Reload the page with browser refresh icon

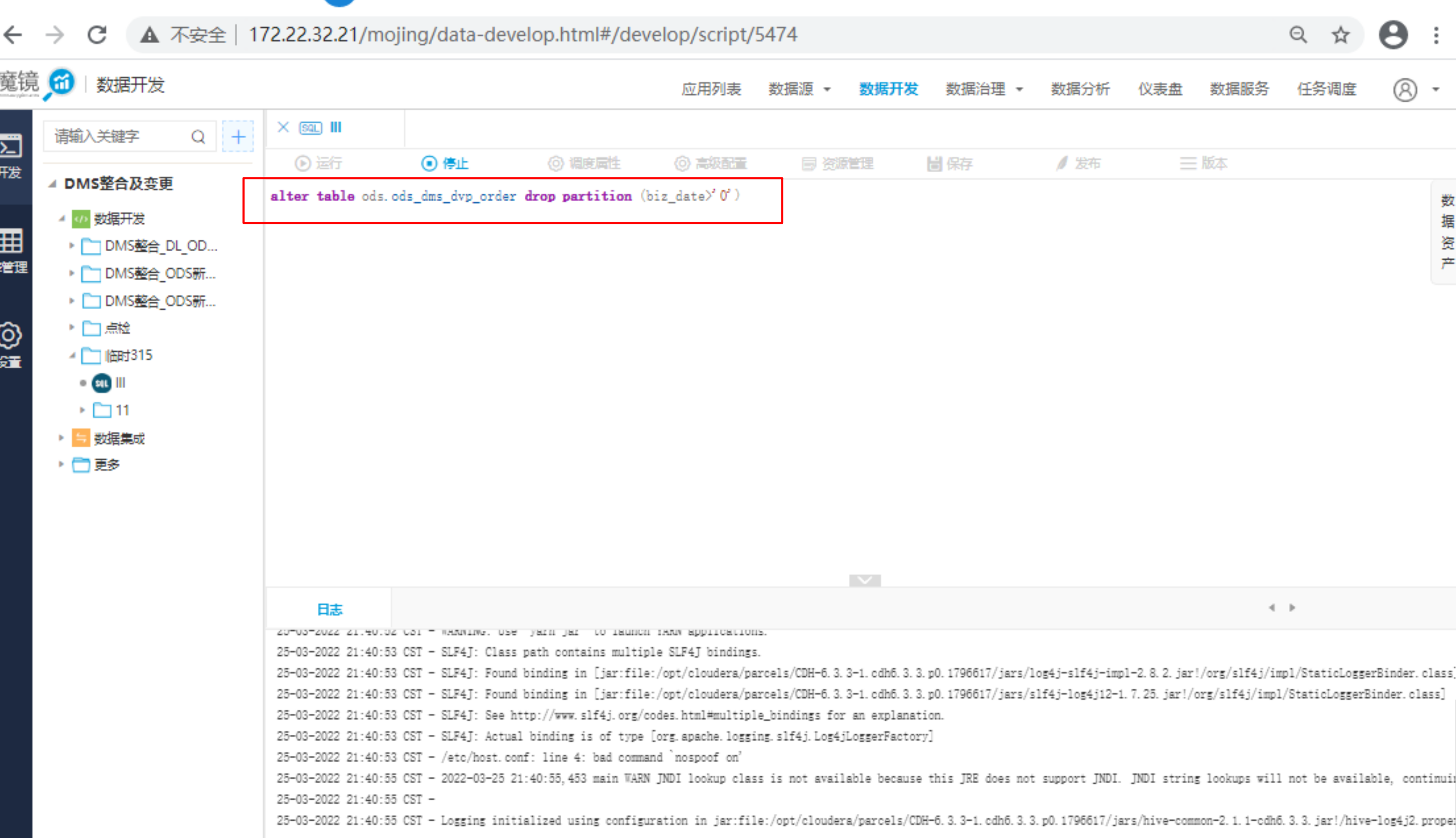(97, 35)
